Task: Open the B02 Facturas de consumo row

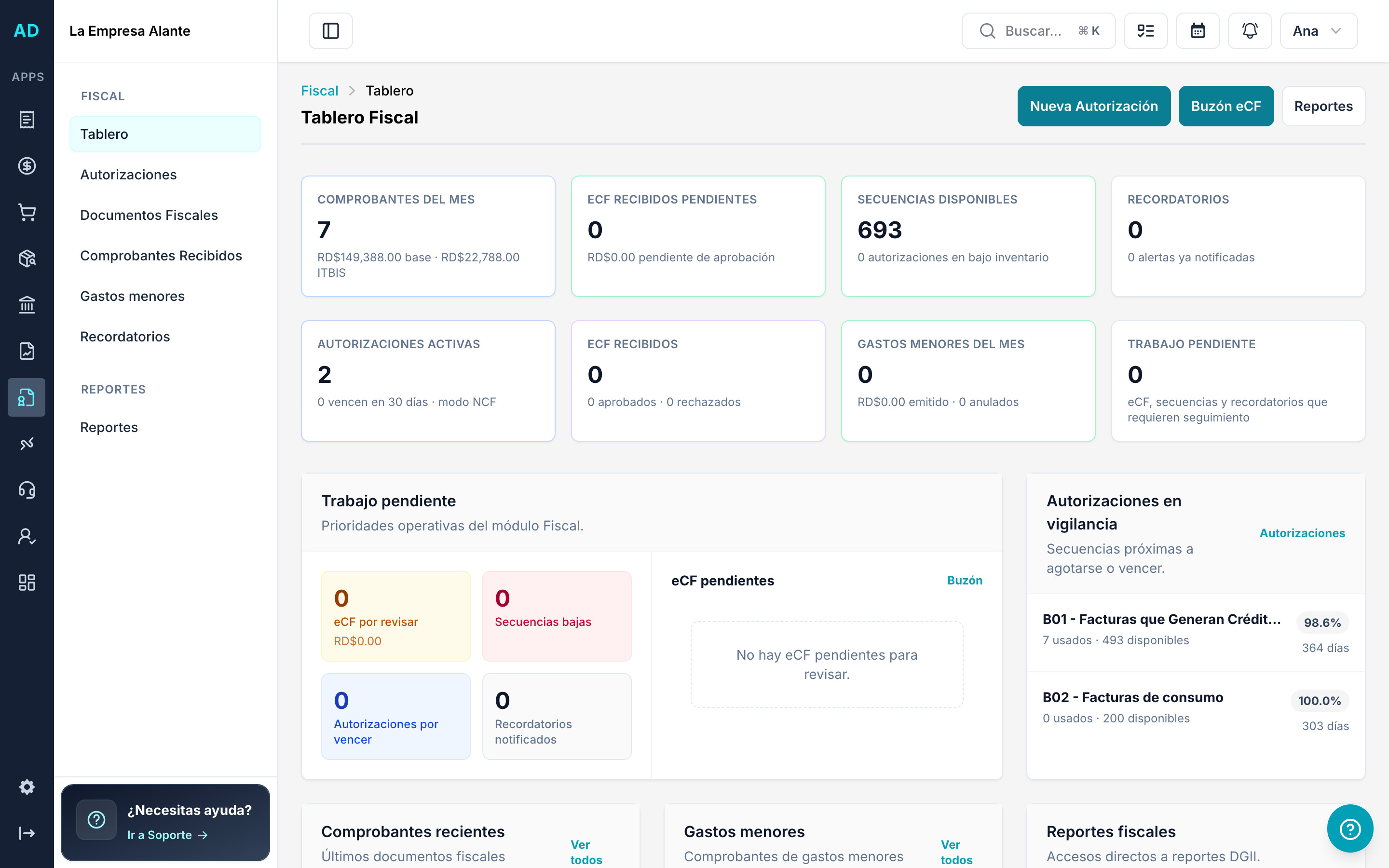Action: click(1196, 711)
